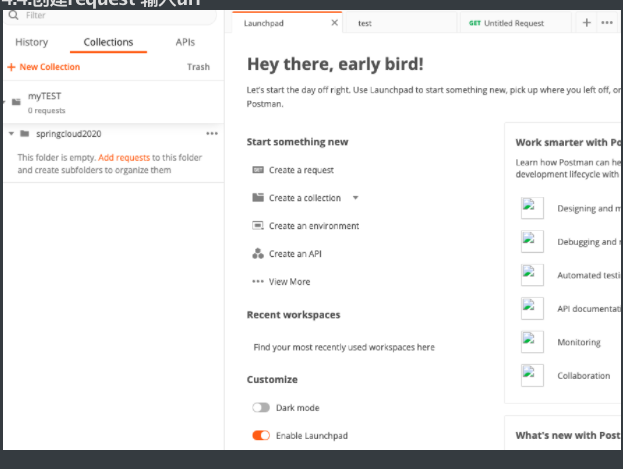Click the Add requests link
This screenshot has width=623, height=469.
coord(124,158)
